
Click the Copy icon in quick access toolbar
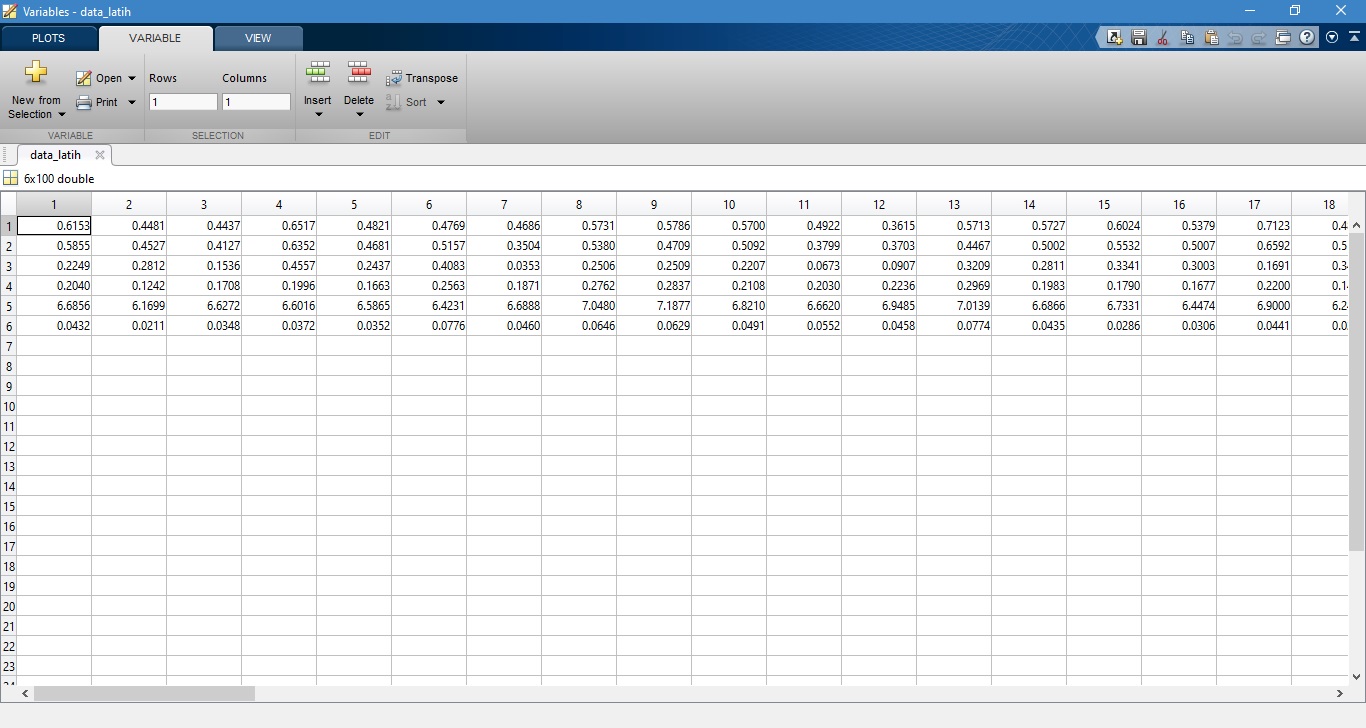pos(1187,38)
